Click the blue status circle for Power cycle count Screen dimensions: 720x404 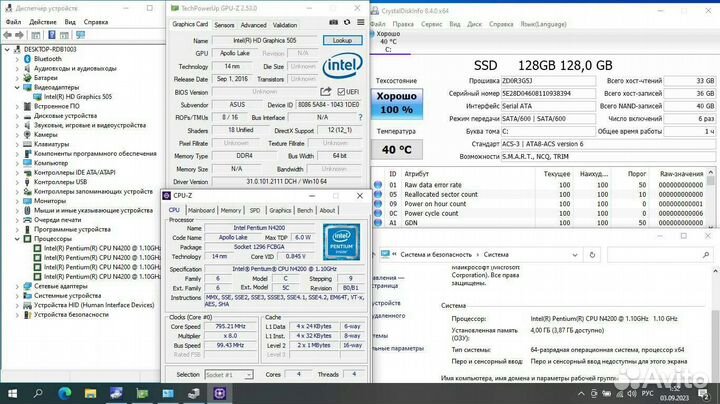378,213
